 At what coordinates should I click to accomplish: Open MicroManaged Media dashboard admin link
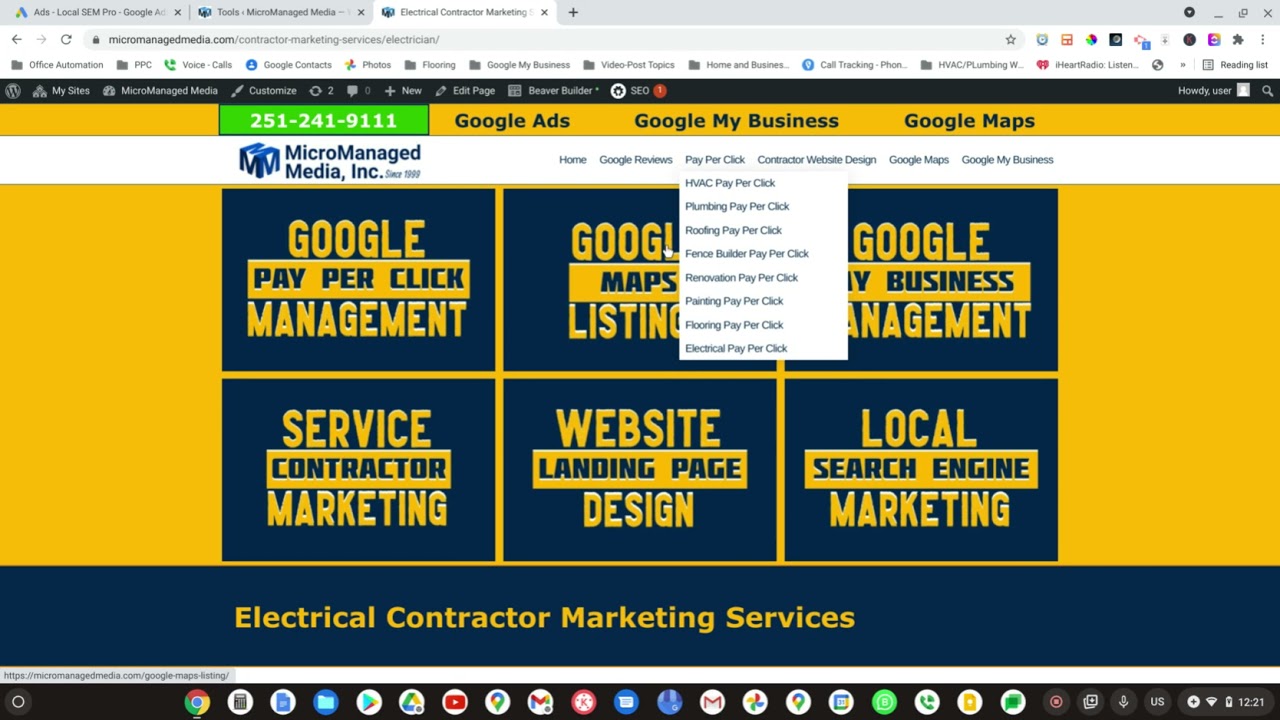click(160, 90)
